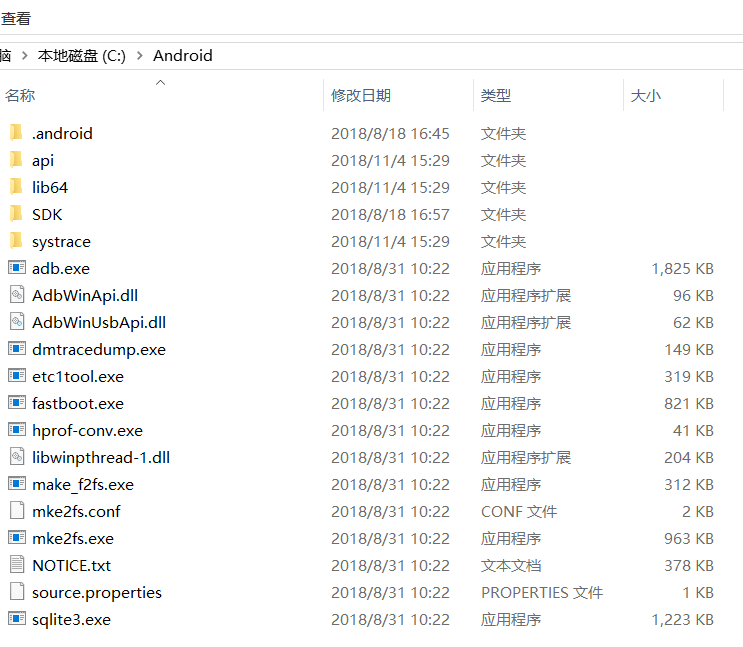743x647 pixels.
Task: Sort files by the 名称 column header
Action: tap(20, 95)
